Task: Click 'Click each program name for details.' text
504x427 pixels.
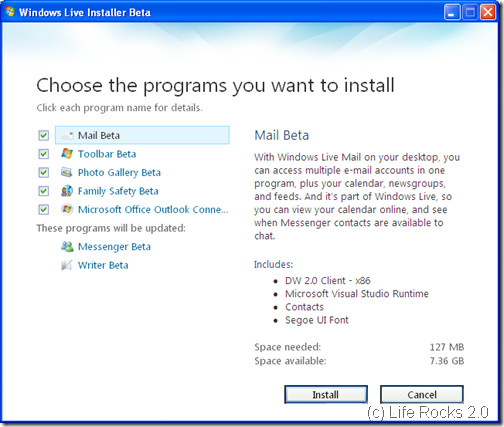Action: click(x=119, y=108)
